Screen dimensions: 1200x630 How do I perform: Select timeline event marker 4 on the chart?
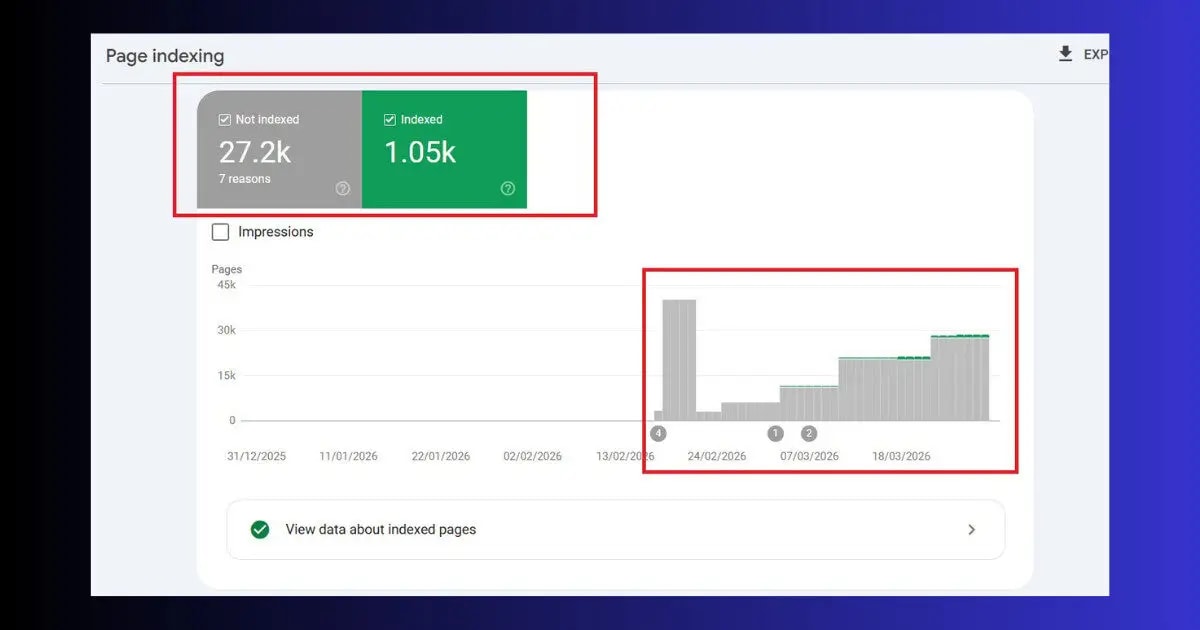(658, 433)
